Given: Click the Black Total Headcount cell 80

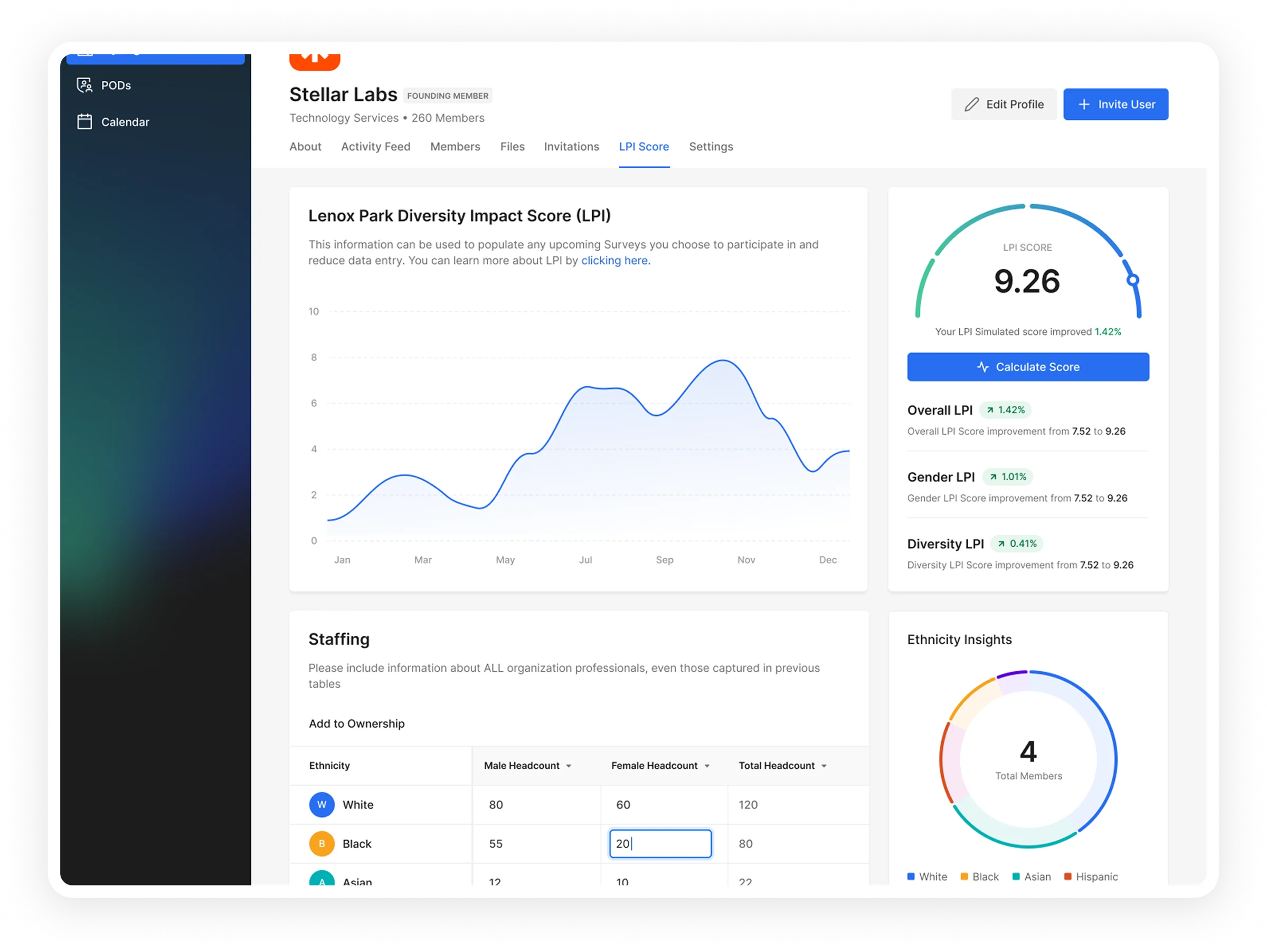Looking at the screenshot, I should point(798,843).
